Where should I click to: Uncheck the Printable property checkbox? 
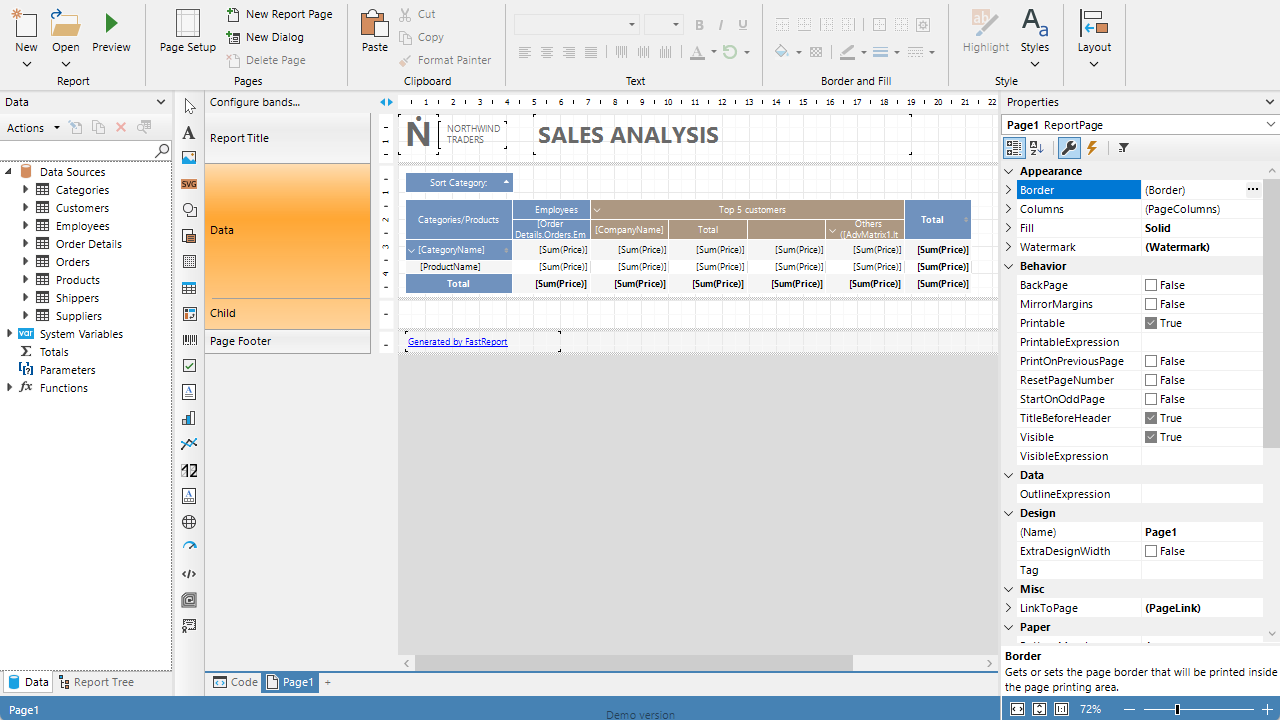[1151, 323]
